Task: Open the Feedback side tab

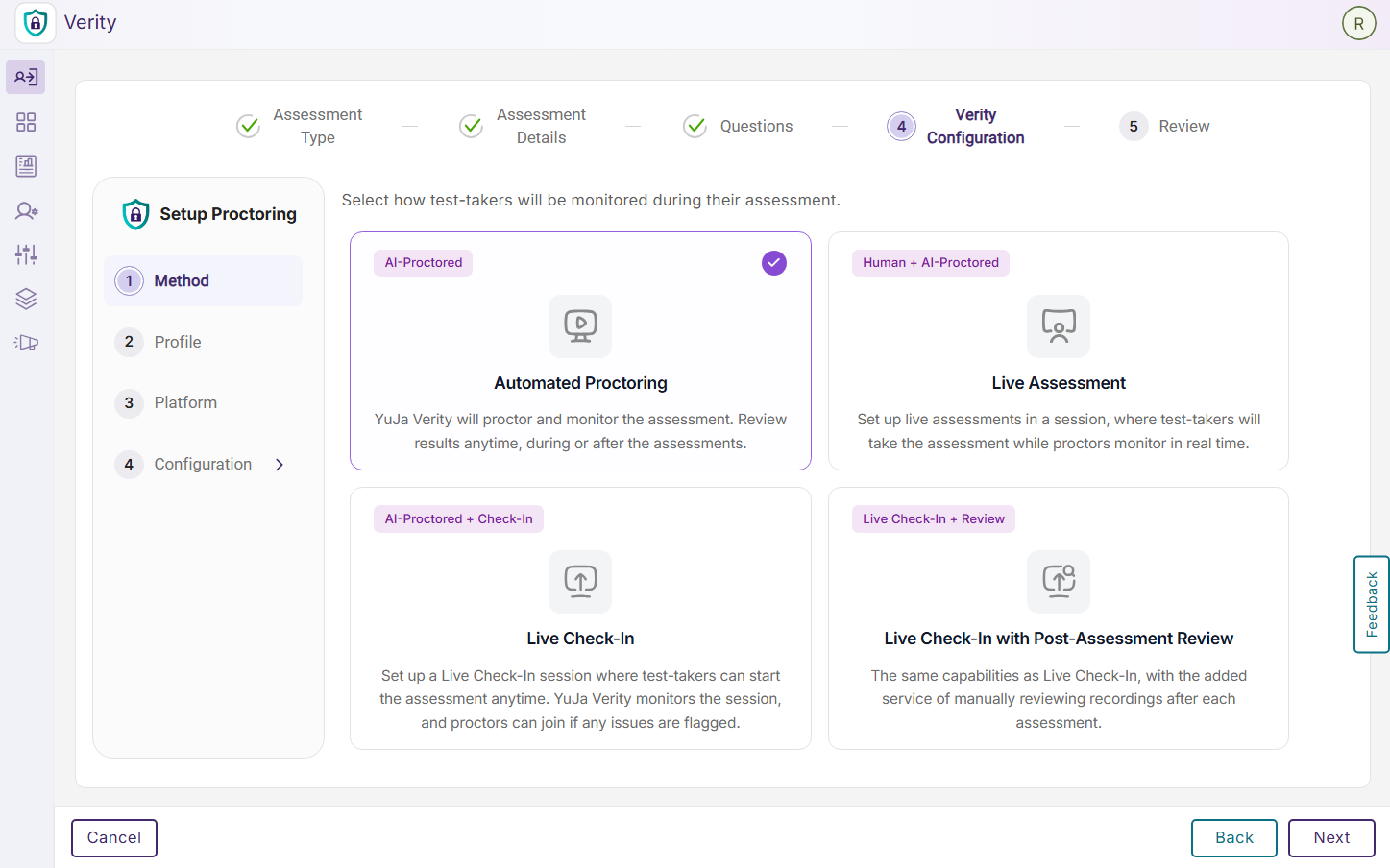Action: pyautogui.click(x=1372, y=605)
